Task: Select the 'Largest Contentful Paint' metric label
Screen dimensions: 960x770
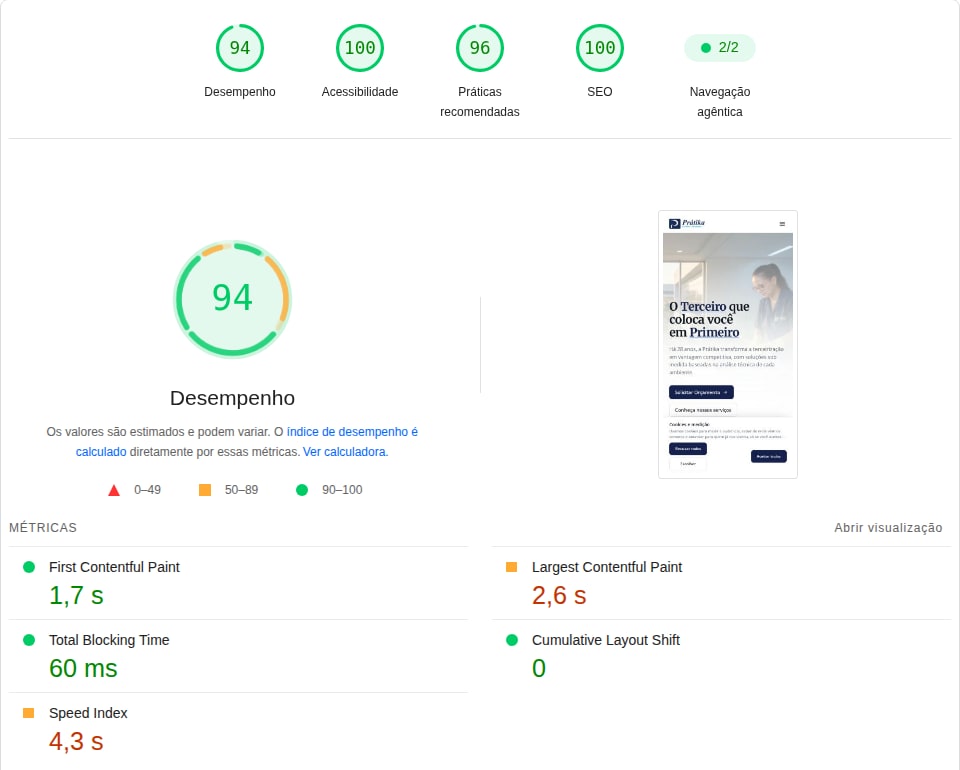Action: [607, 567]
